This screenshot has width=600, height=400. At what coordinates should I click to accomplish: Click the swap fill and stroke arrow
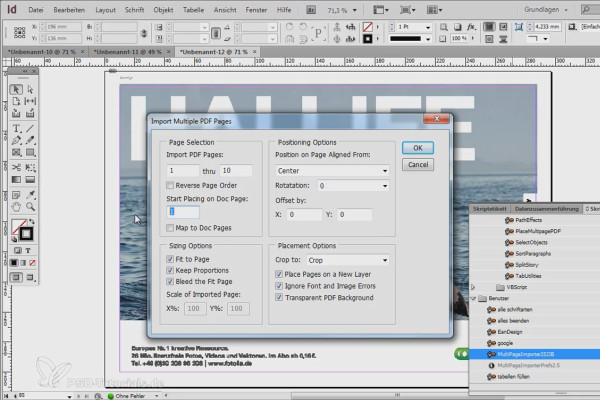coord(32,222)
